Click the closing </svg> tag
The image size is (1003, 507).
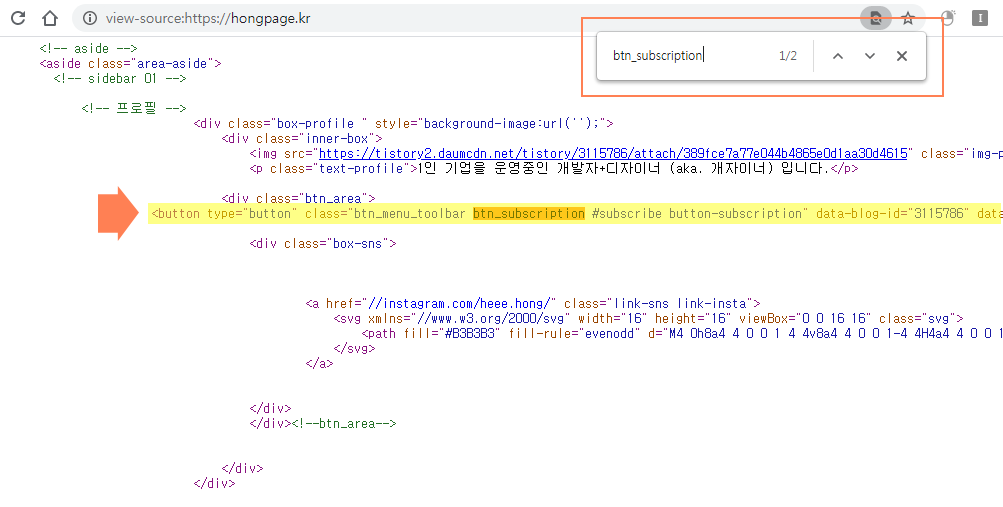pos(354,348)
